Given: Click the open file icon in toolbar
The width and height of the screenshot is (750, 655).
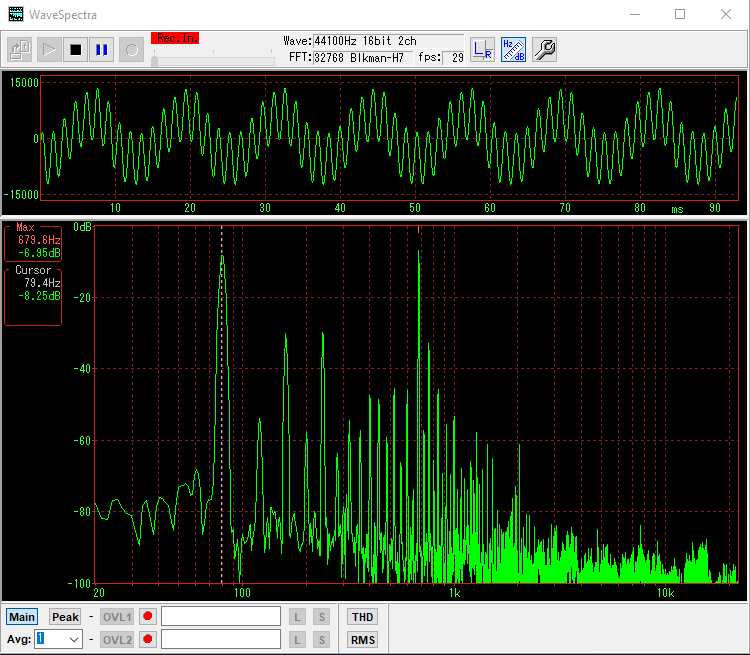Looking at the screenshot, I should tap(20, 49).
